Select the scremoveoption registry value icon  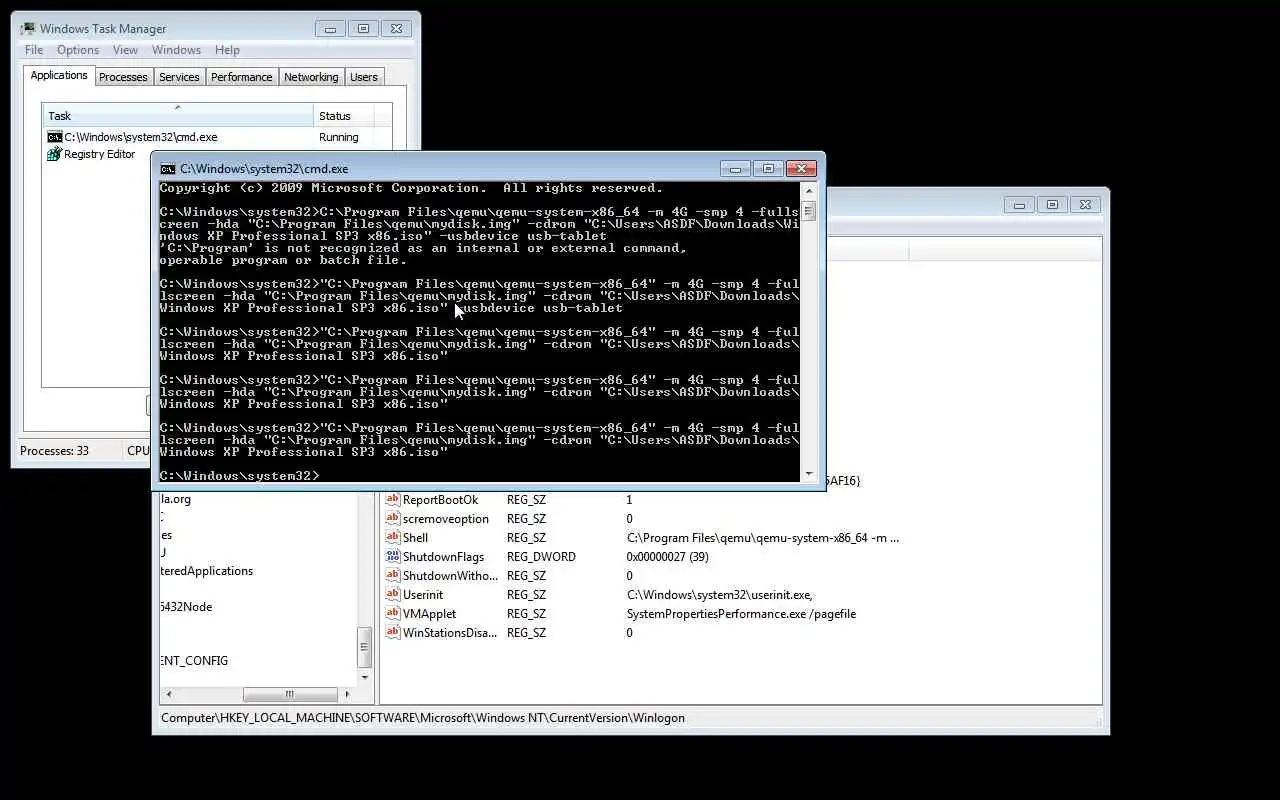click(392, 519)
